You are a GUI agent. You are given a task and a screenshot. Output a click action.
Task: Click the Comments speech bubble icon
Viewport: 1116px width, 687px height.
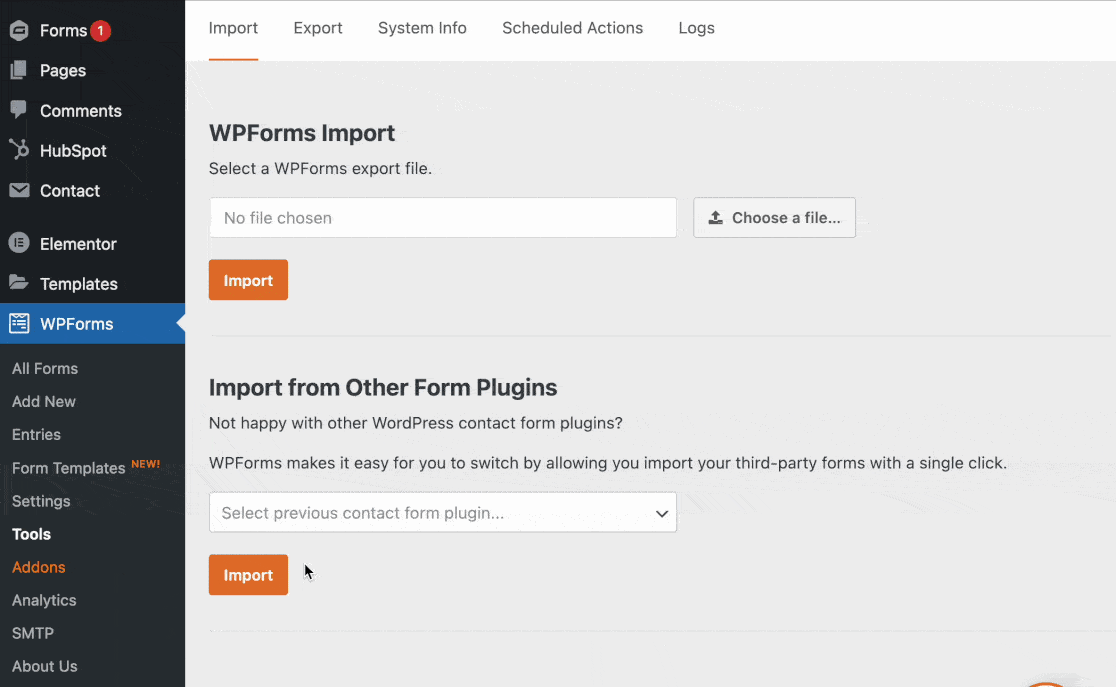pos(19,110)
